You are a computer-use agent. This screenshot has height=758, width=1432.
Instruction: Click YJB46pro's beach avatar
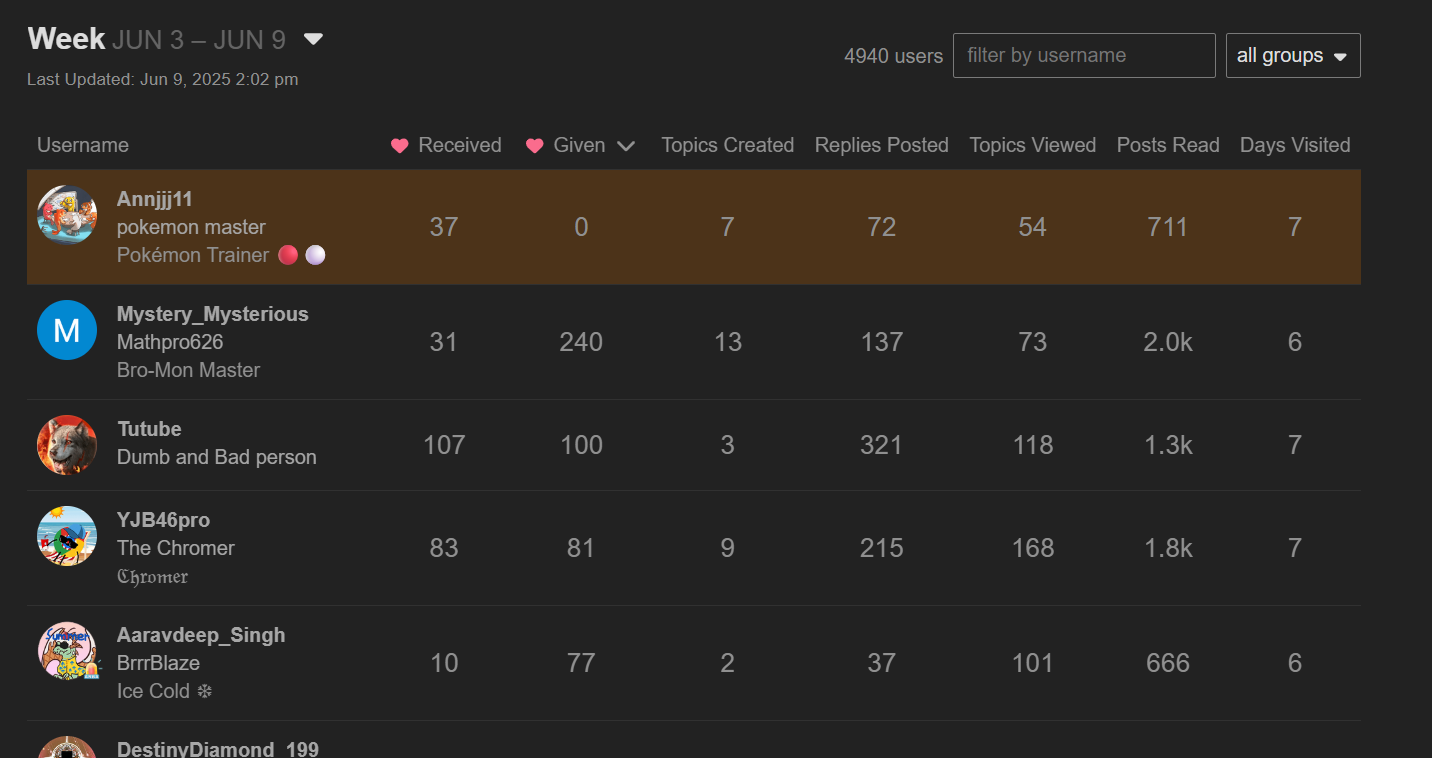coord(67,536)
